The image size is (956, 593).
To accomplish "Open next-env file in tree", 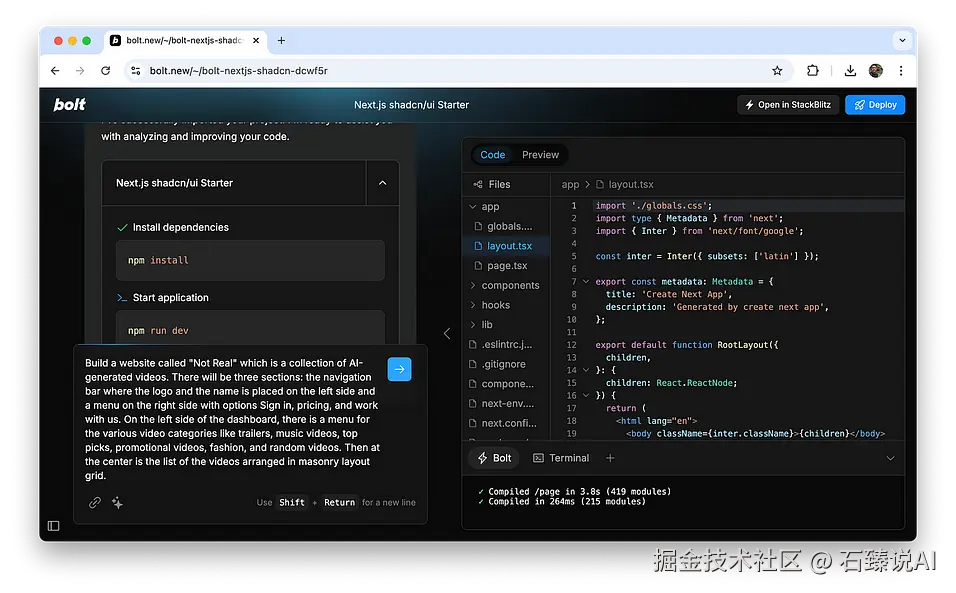I will [x=506, y=403].
